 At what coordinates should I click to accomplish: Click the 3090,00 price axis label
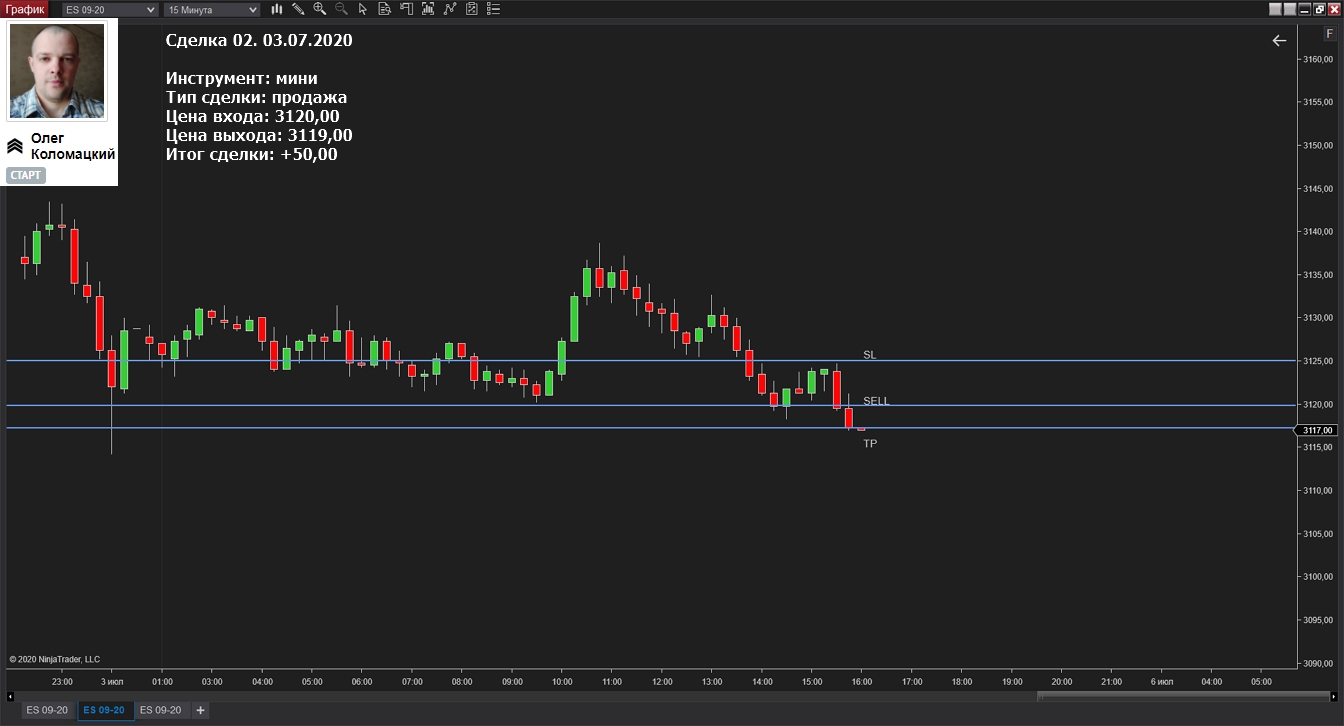point(1318,663)
